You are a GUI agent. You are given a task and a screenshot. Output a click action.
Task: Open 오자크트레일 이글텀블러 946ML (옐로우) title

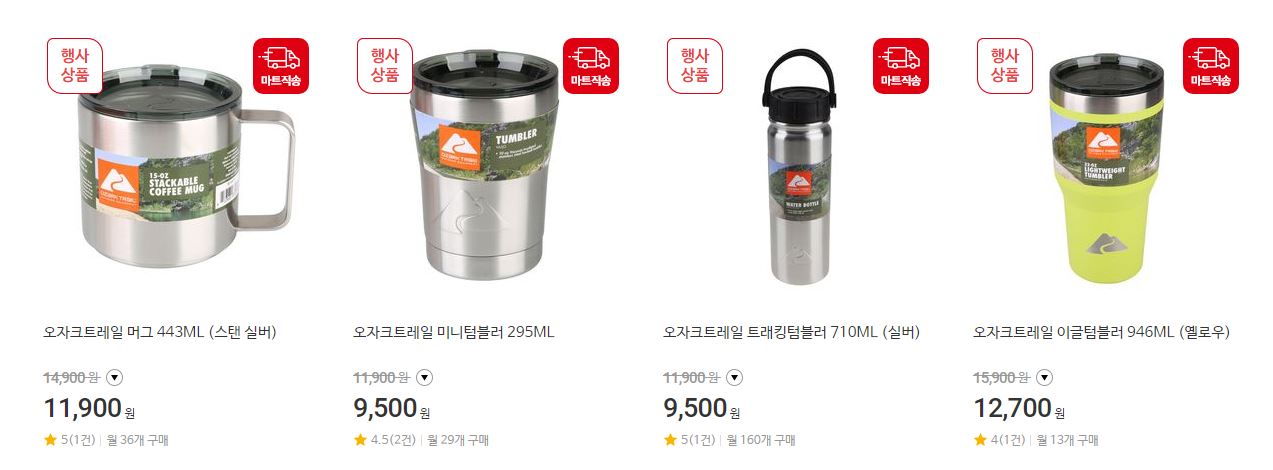1102,332
